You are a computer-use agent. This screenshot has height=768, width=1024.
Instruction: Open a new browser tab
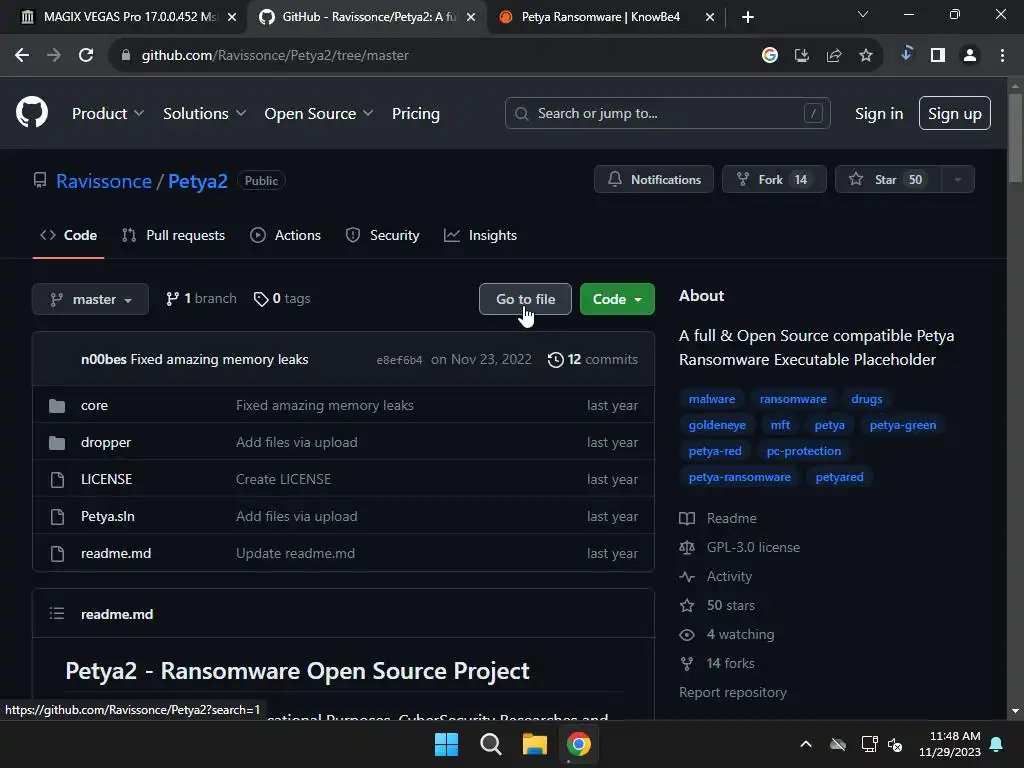[748, 17]
